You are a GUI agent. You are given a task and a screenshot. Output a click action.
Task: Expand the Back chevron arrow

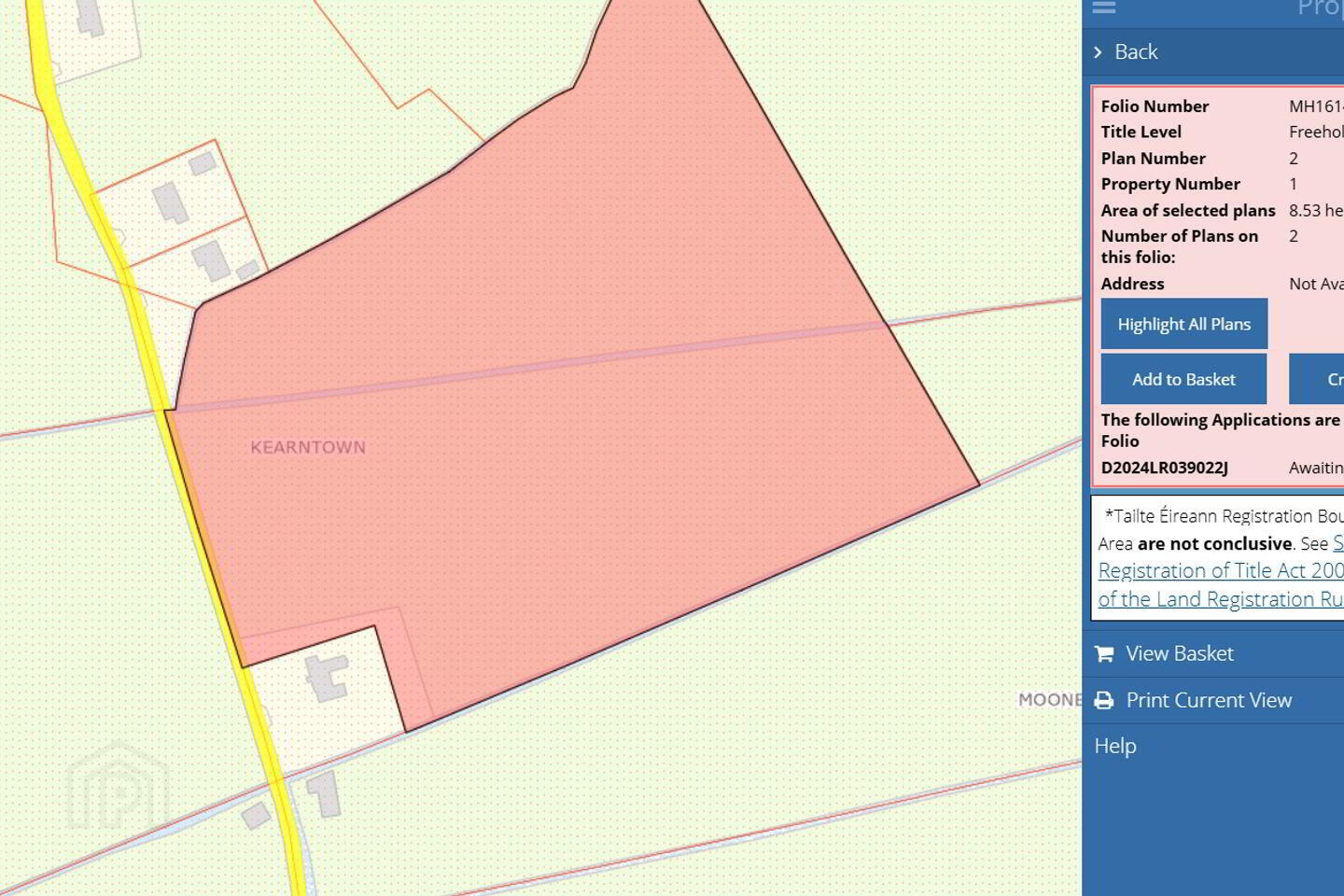tap(1098, 52)
